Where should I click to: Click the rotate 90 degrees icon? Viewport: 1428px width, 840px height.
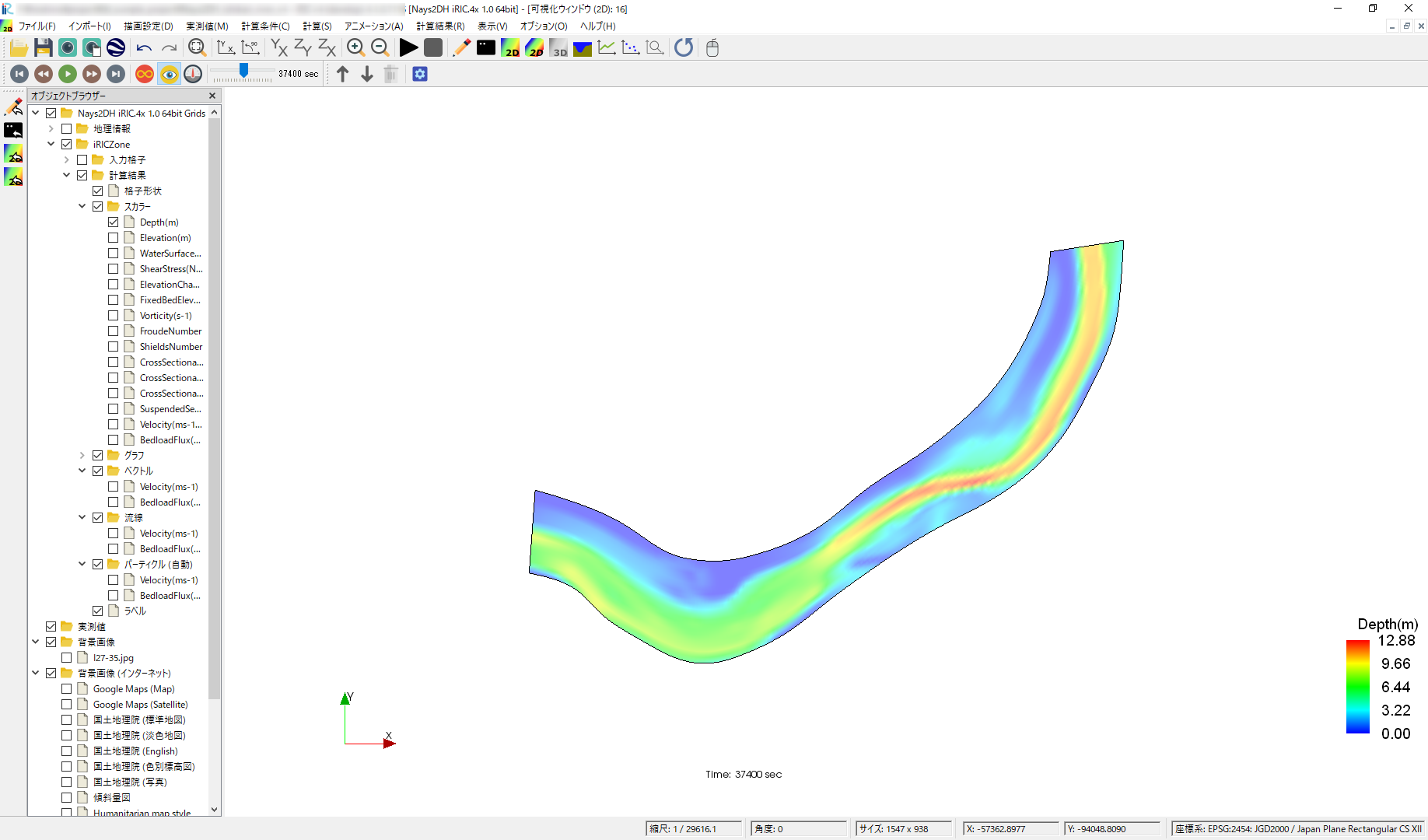(x=250, y=48)
